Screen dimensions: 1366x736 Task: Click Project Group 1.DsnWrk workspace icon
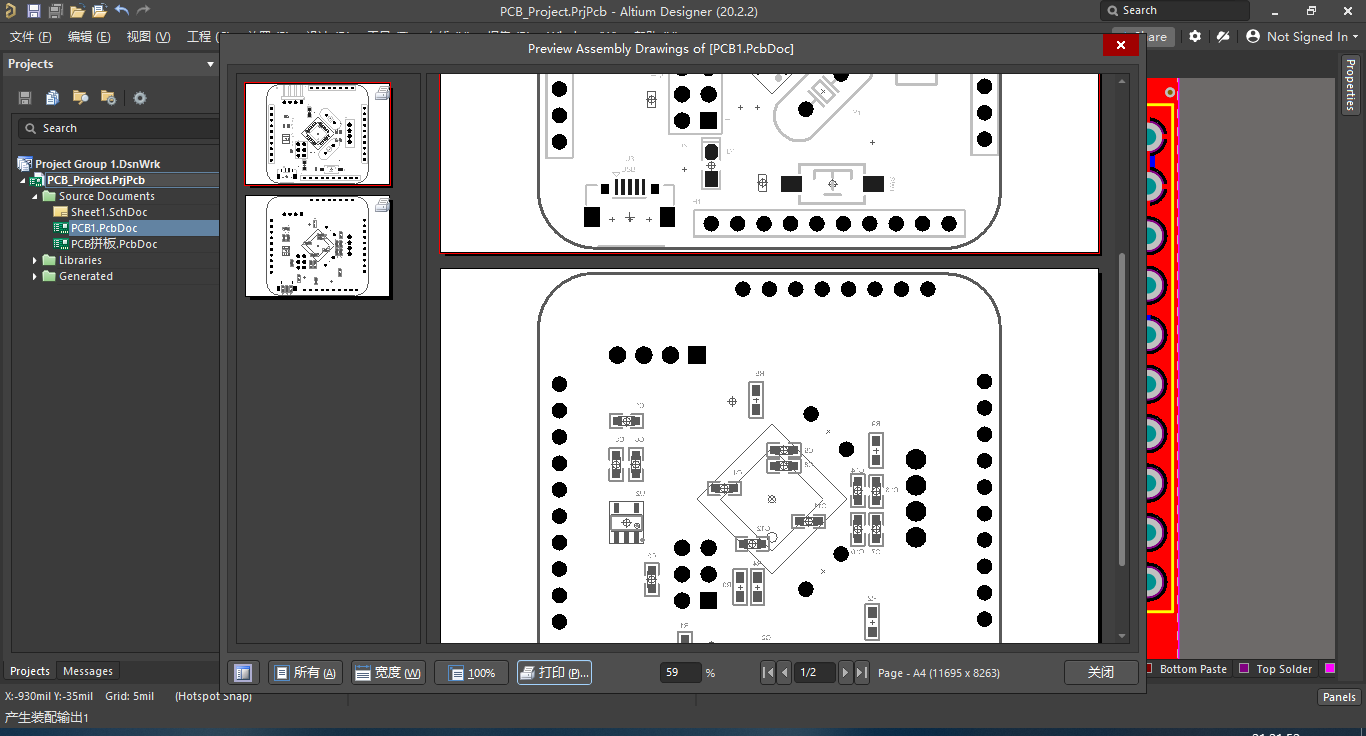[25, 164]
